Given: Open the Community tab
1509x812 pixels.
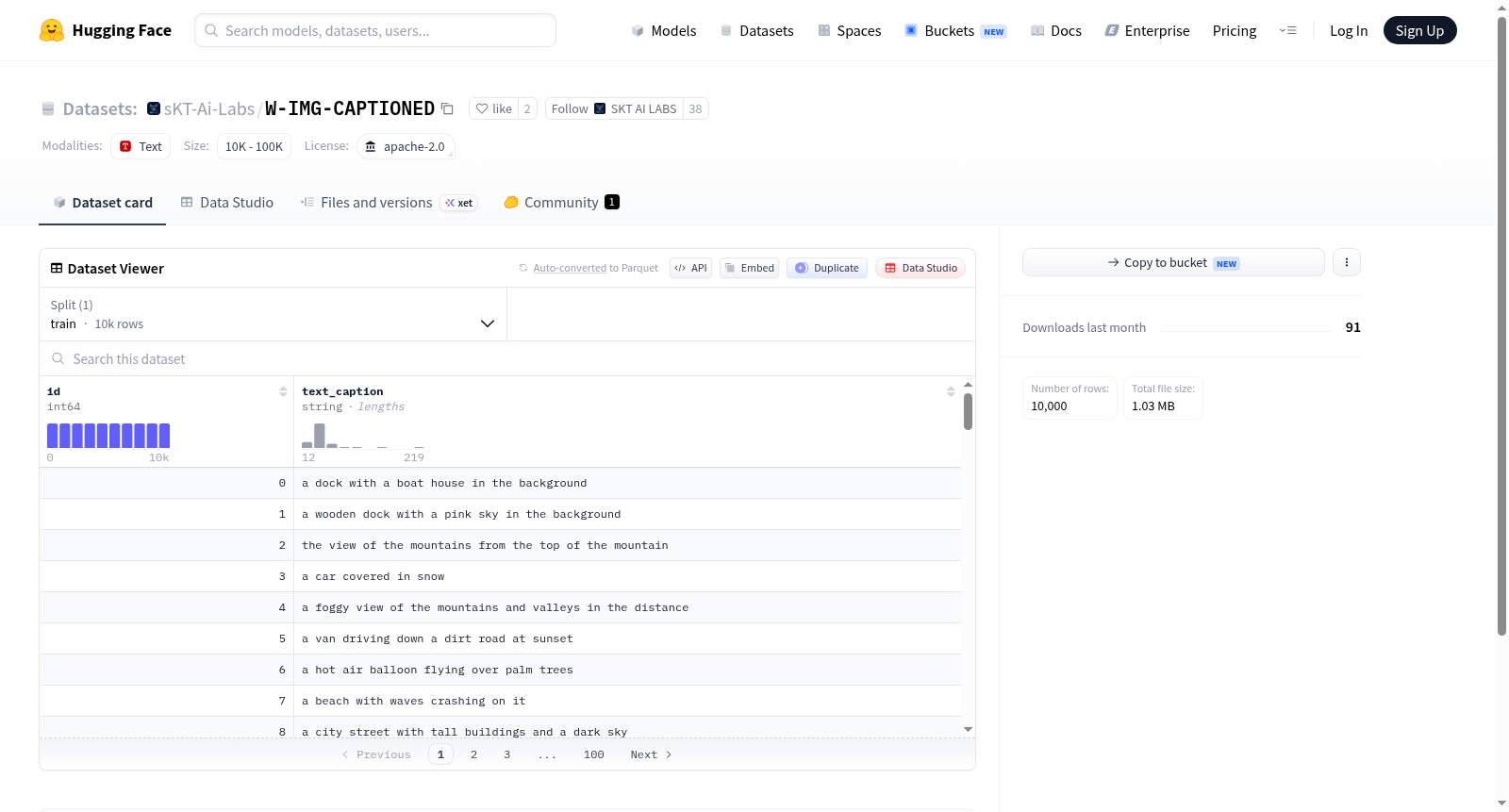Looking at the screenshot, I should pos(562,203).
